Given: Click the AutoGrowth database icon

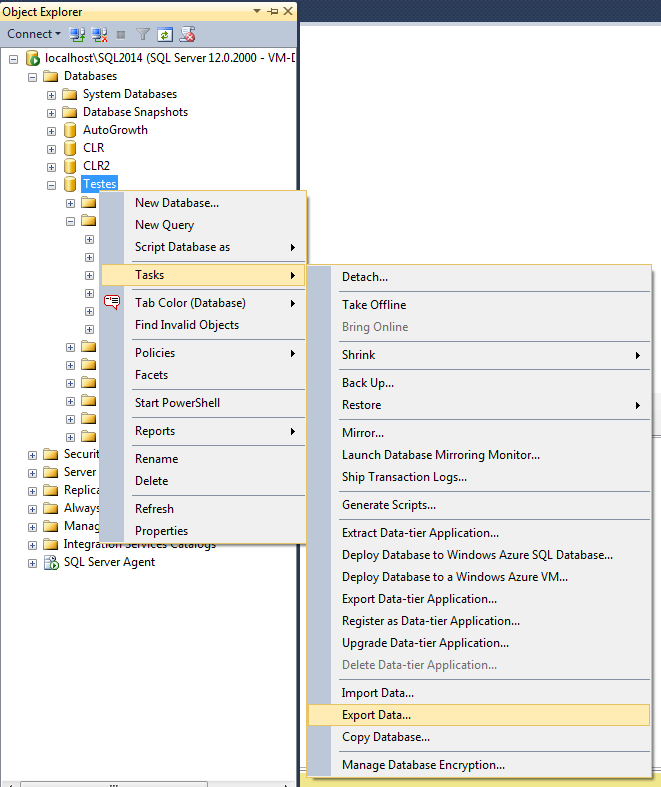Looking at the screenshot, I should 70,130.
